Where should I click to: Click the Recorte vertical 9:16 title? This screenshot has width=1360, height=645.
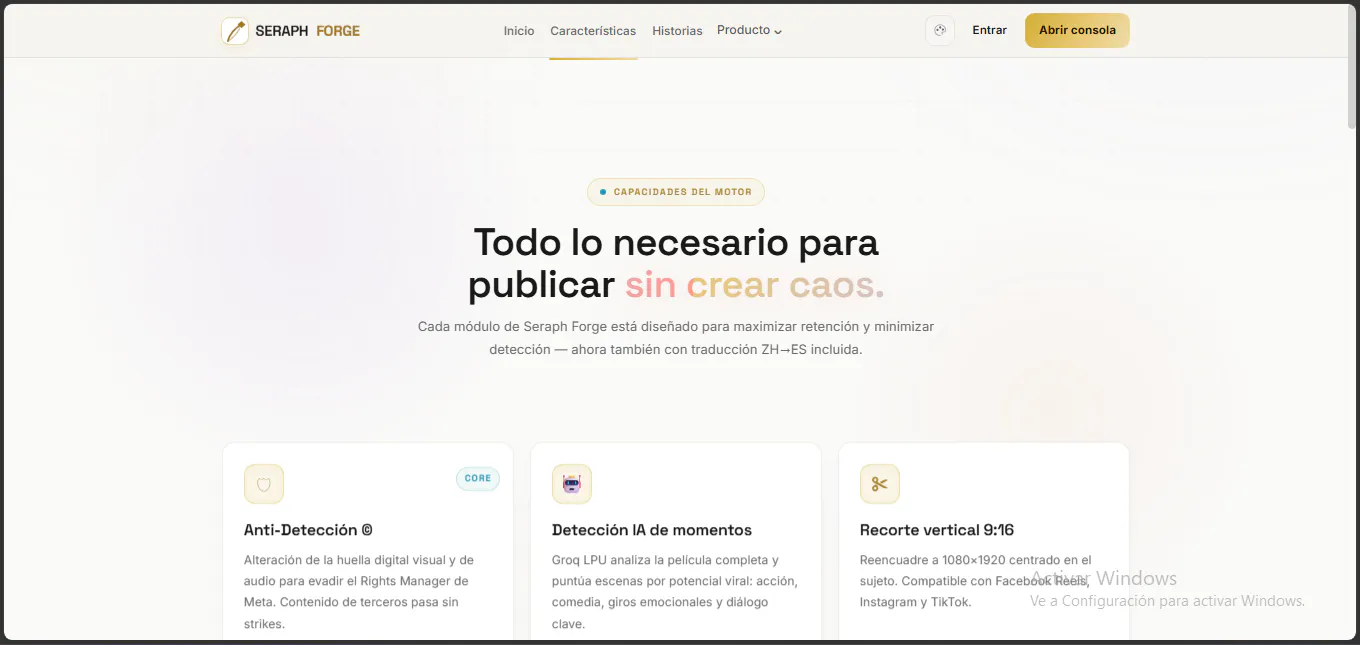tap(937, 530)
